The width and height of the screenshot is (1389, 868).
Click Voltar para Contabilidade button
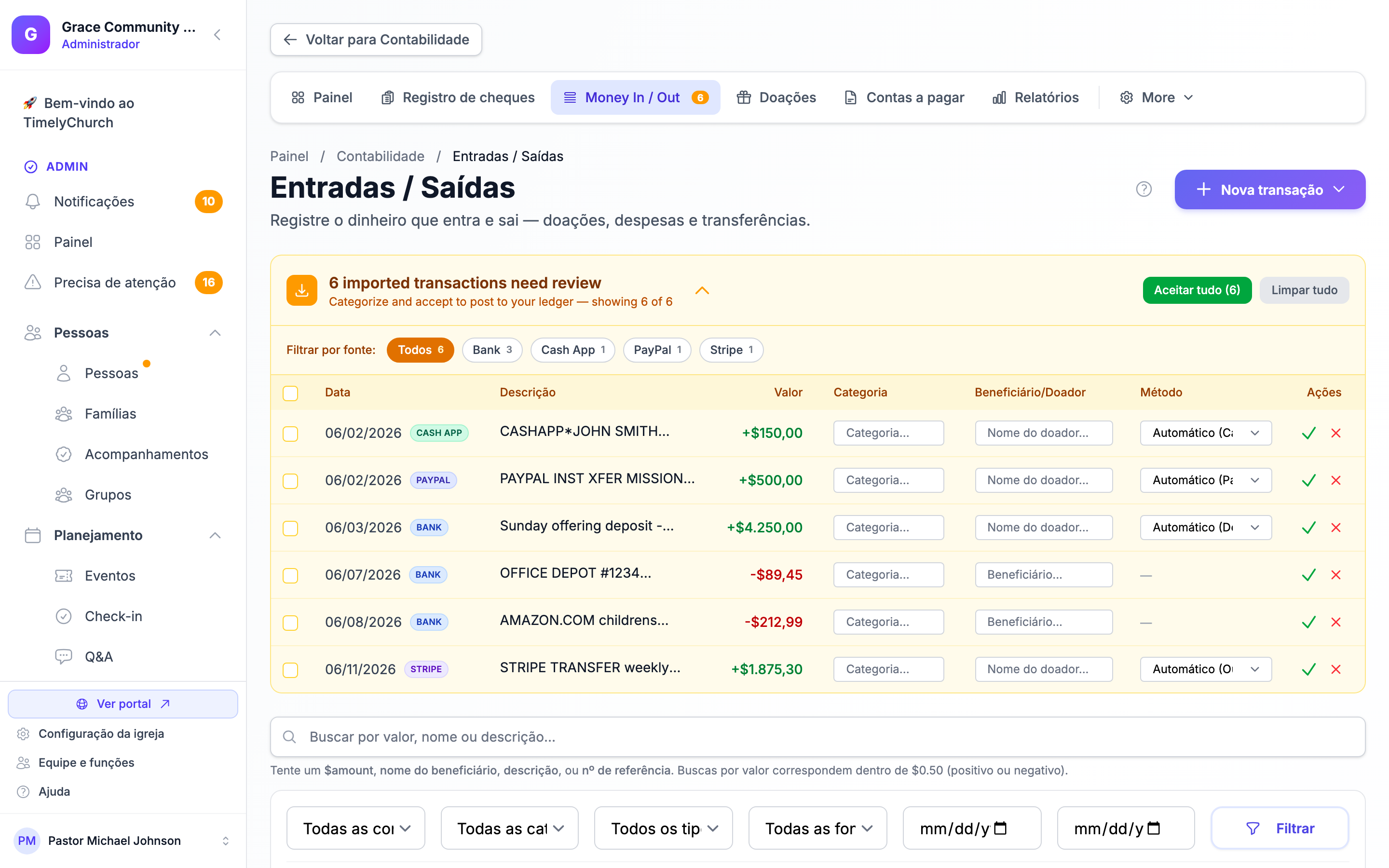pyautogui.click(x=376, y=40)
